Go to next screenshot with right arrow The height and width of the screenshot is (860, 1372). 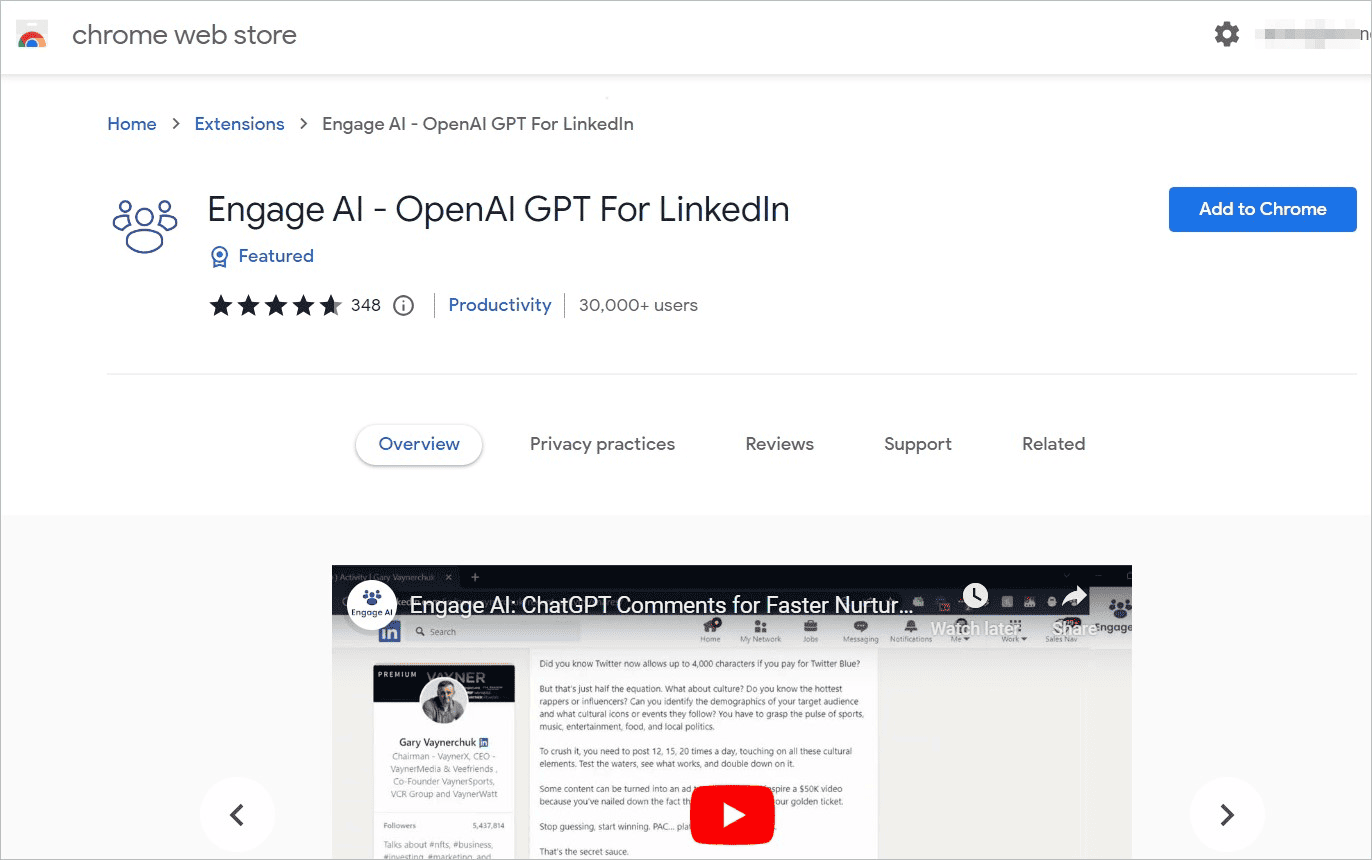tap(1227, 815)
